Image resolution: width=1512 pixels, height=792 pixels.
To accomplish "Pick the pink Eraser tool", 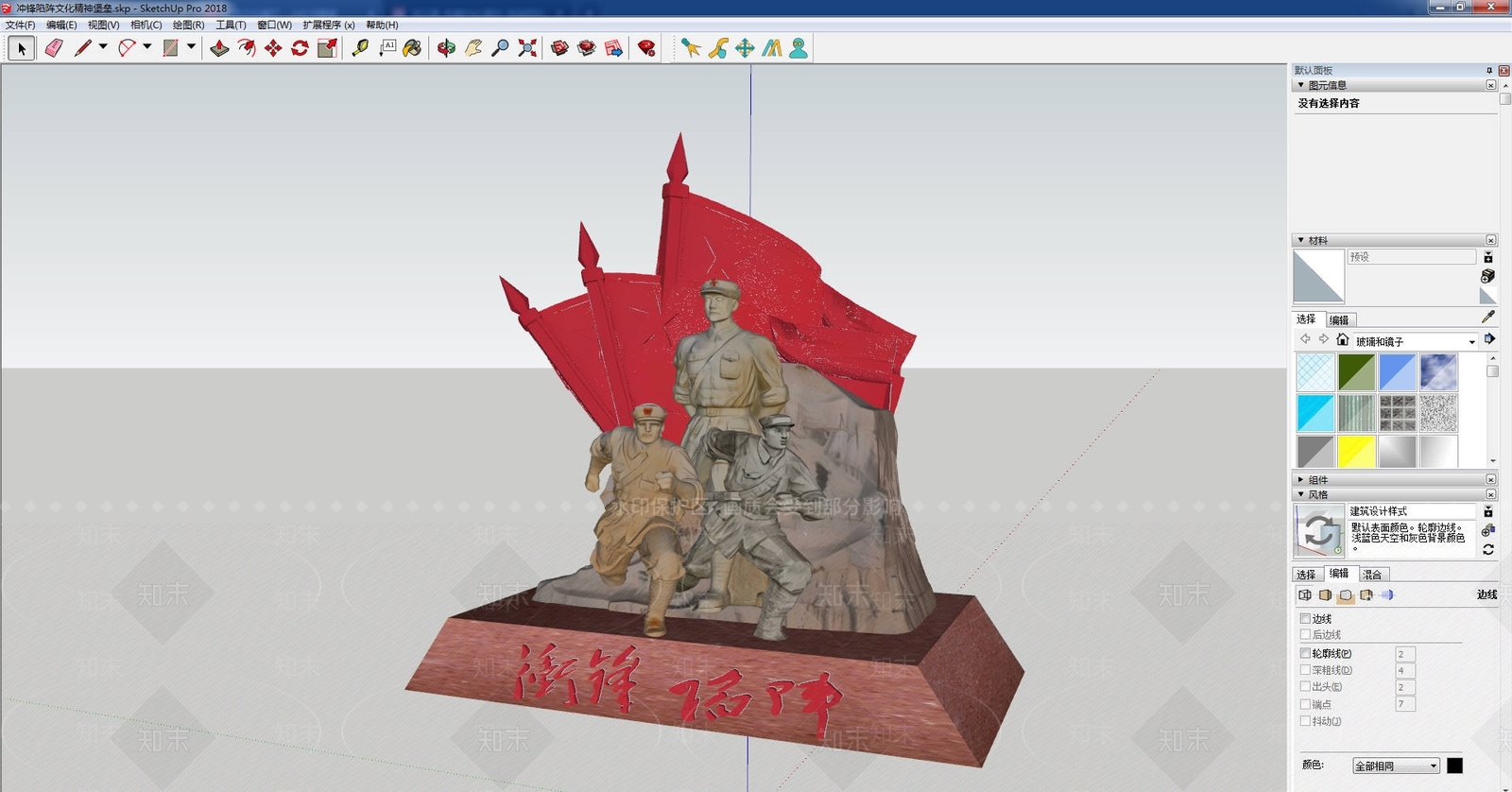I will pos(54,48).
